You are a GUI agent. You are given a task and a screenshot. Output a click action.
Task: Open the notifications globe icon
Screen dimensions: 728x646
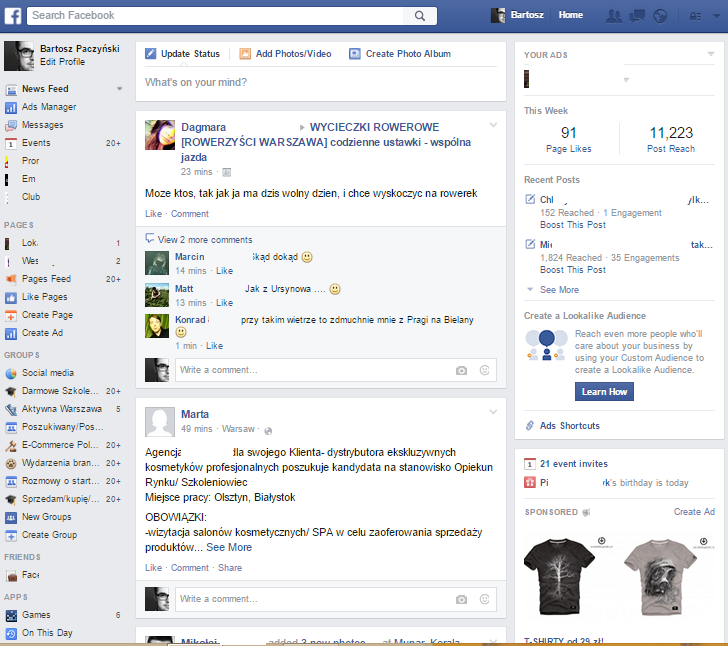(x=660, y=16)
